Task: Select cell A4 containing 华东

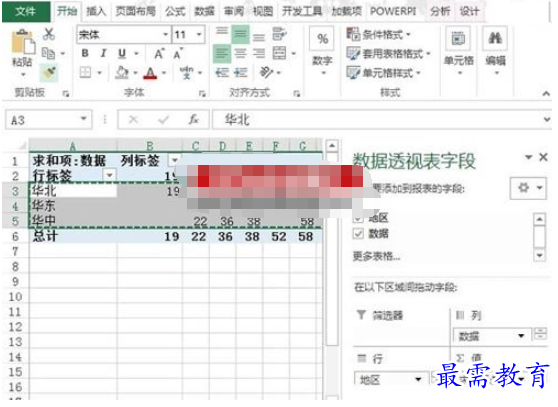Action: [x=73, y=206]
